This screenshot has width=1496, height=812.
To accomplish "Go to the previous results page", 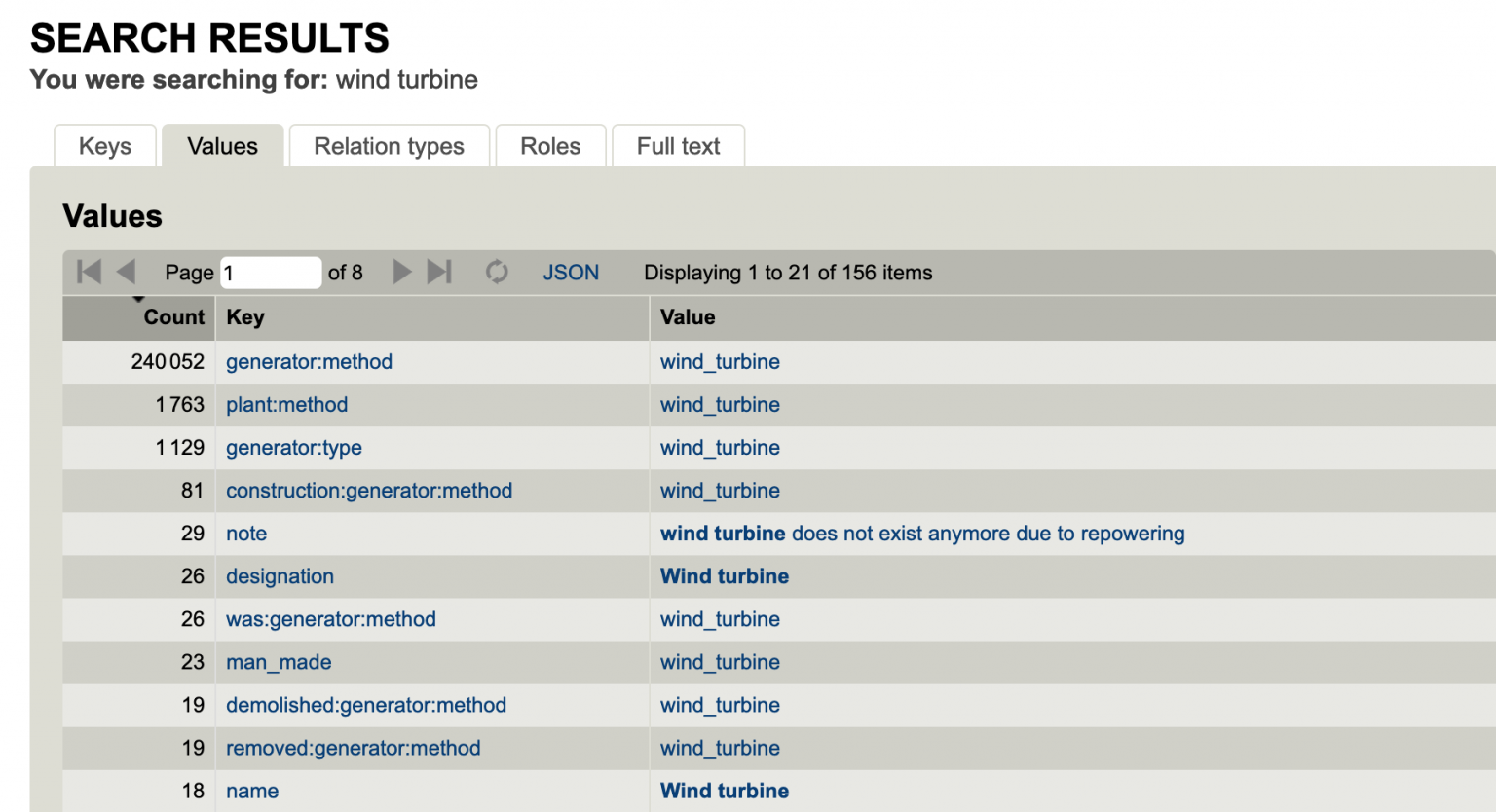I will [x=126, y=272].
